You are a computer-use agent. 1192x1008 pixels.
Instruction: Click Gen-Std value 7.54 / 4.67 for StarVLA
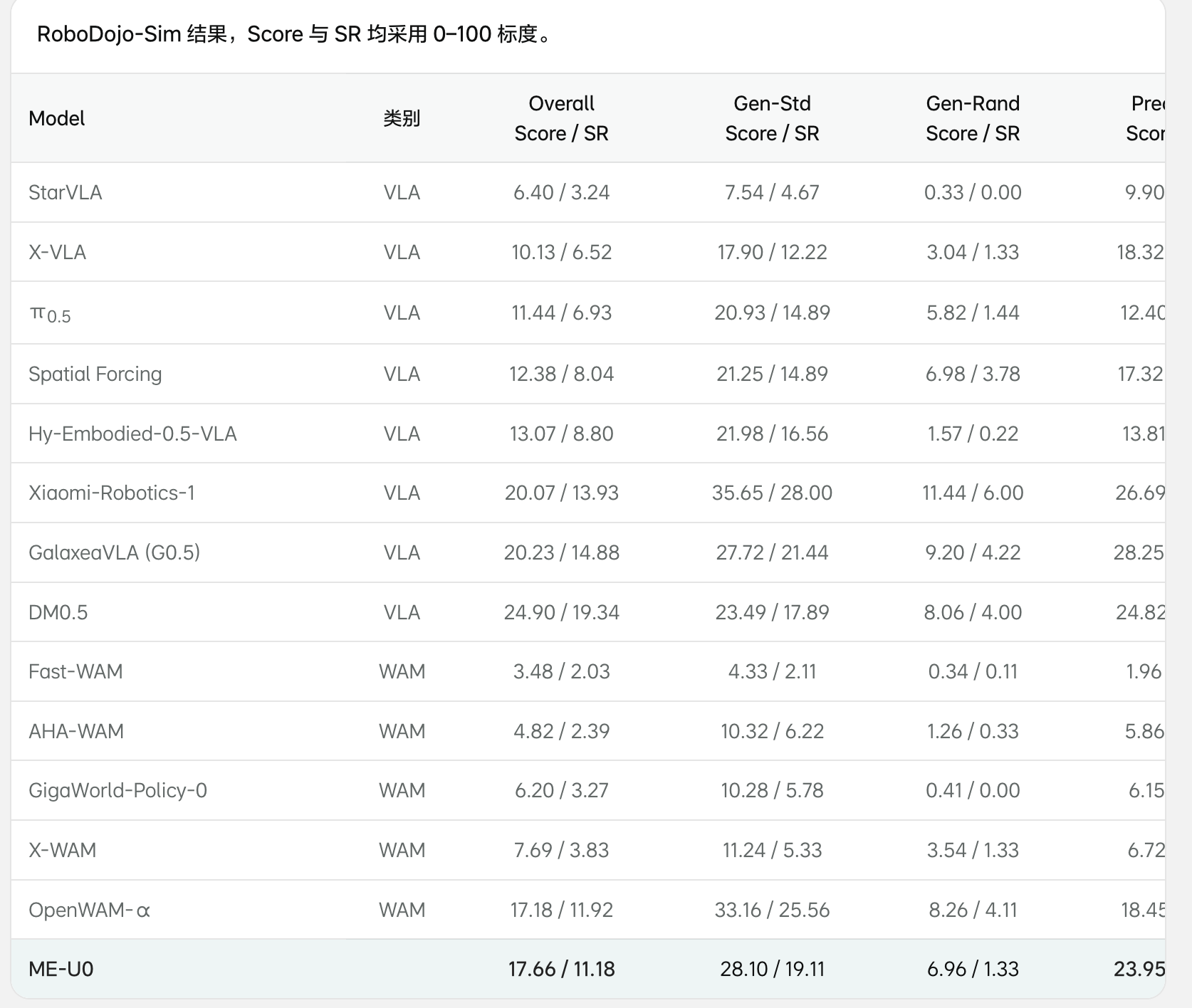pyautogui.click(x=772, y=192)
